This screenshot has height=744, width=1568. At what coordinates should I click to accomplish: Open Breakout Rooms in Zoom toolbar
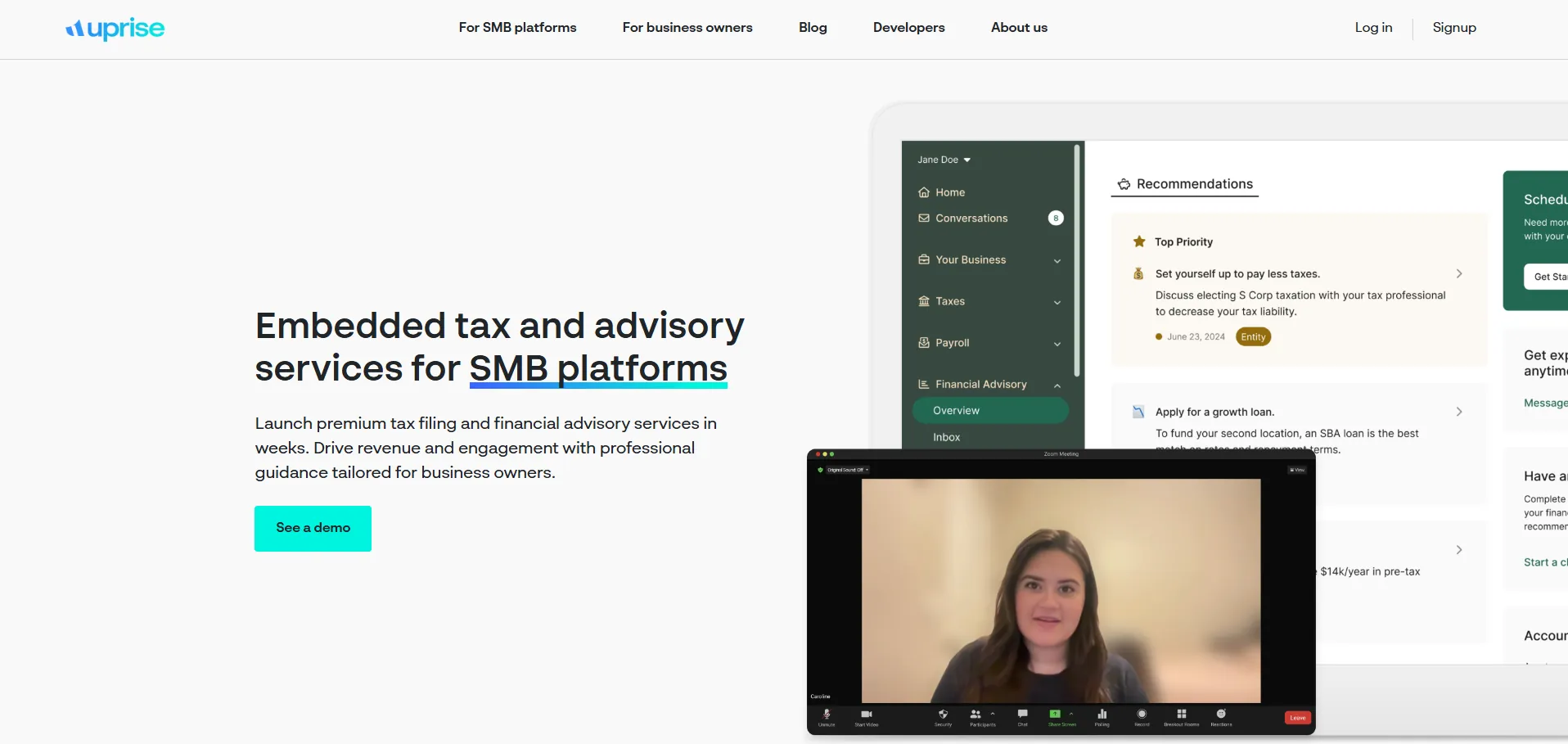[1181, 715]
